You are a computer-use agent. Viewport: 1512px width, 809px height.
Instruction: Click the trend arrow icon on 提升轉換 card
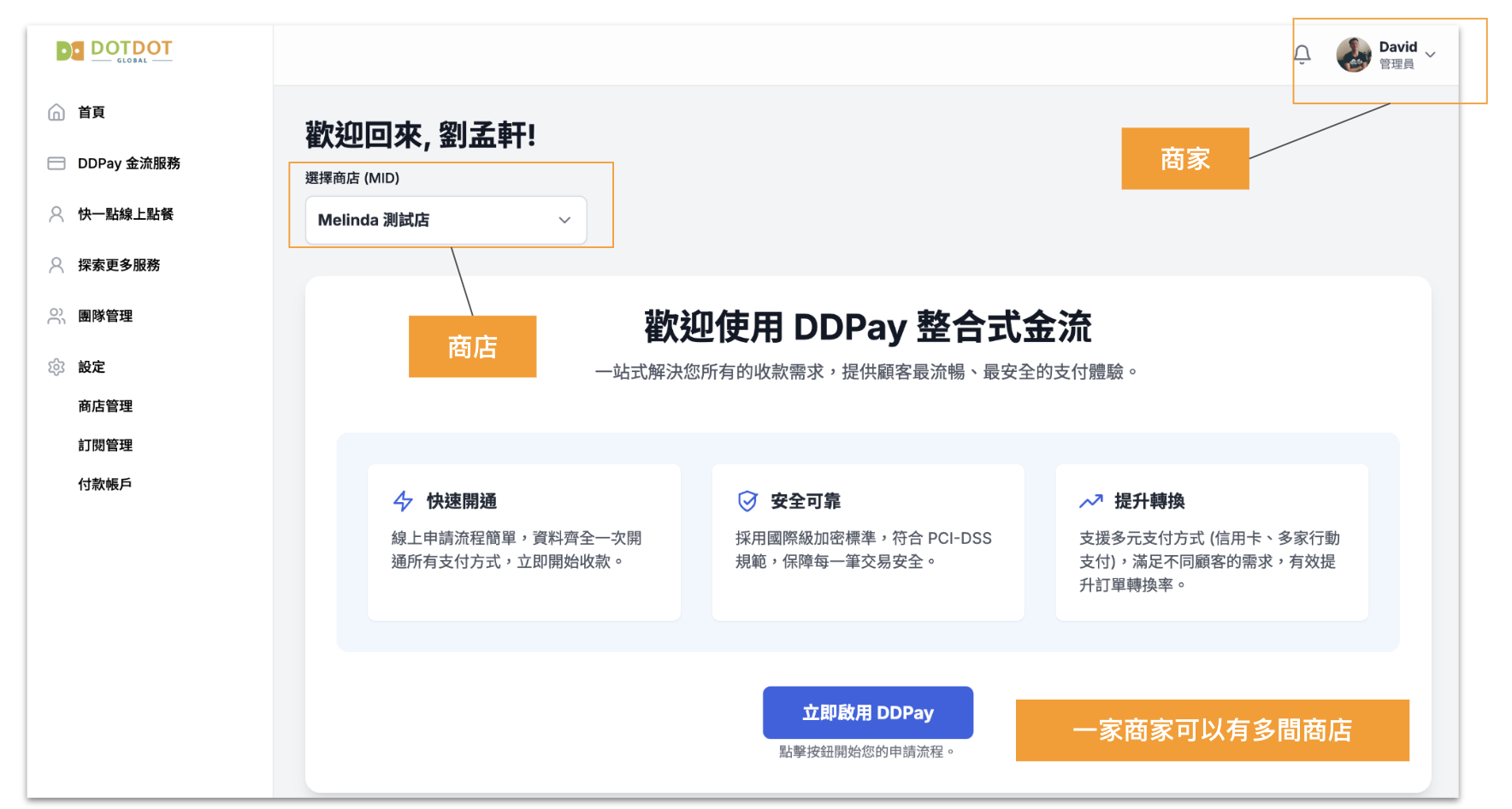coord(1091,501)
